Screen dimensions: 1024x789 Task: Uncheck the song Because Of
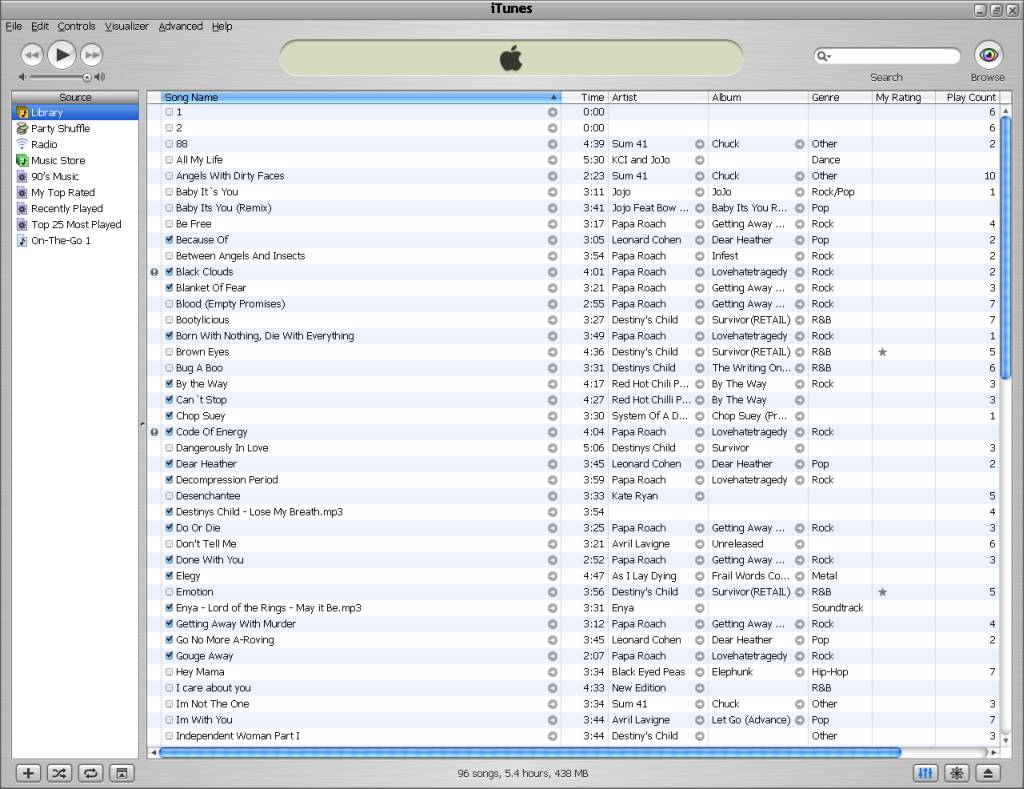[169, 240]
